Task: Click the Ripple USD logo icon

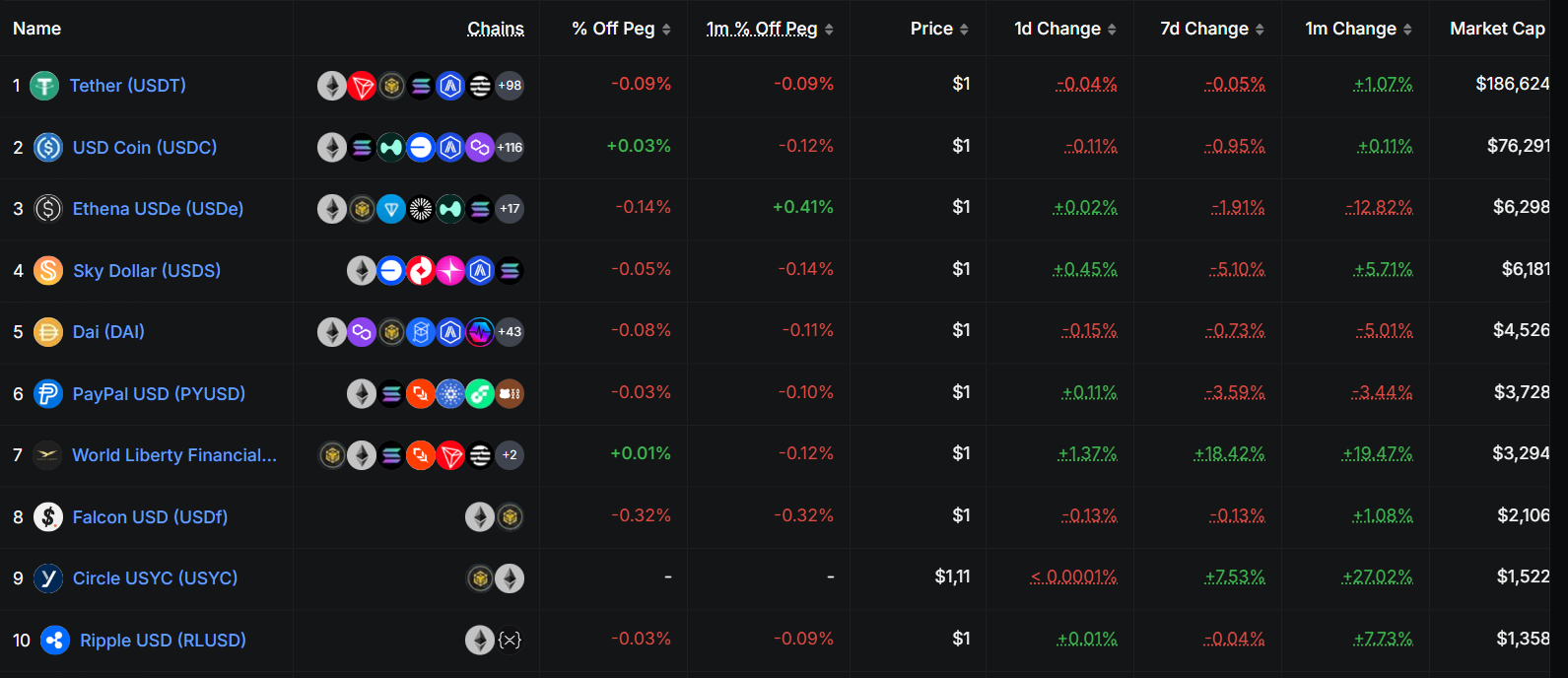Action: (x=55, y=641)
